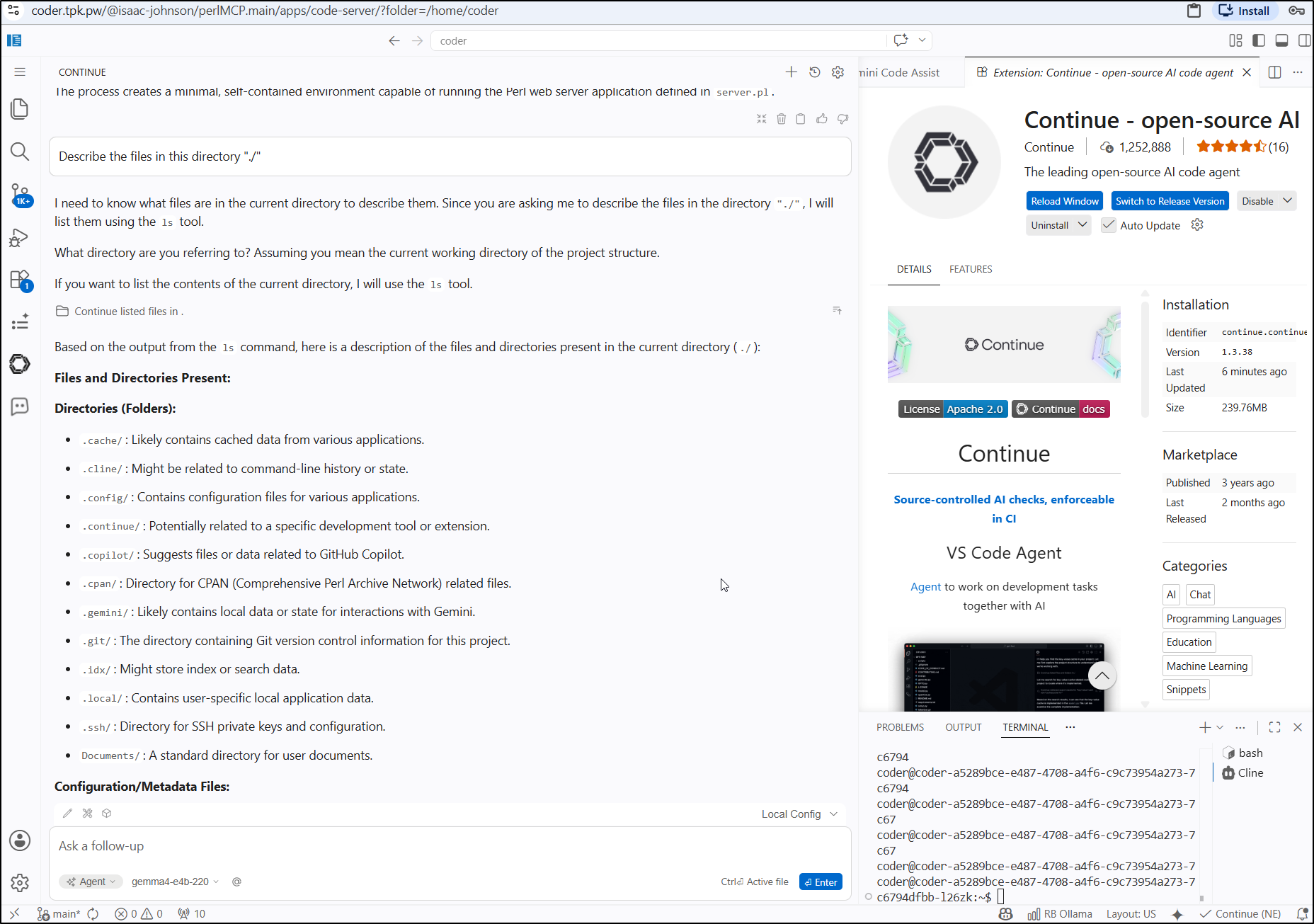The height and width of the screenshot is (924, 1314).
Task: Click the pencil icon above the chat input
Action: [68, 814]
